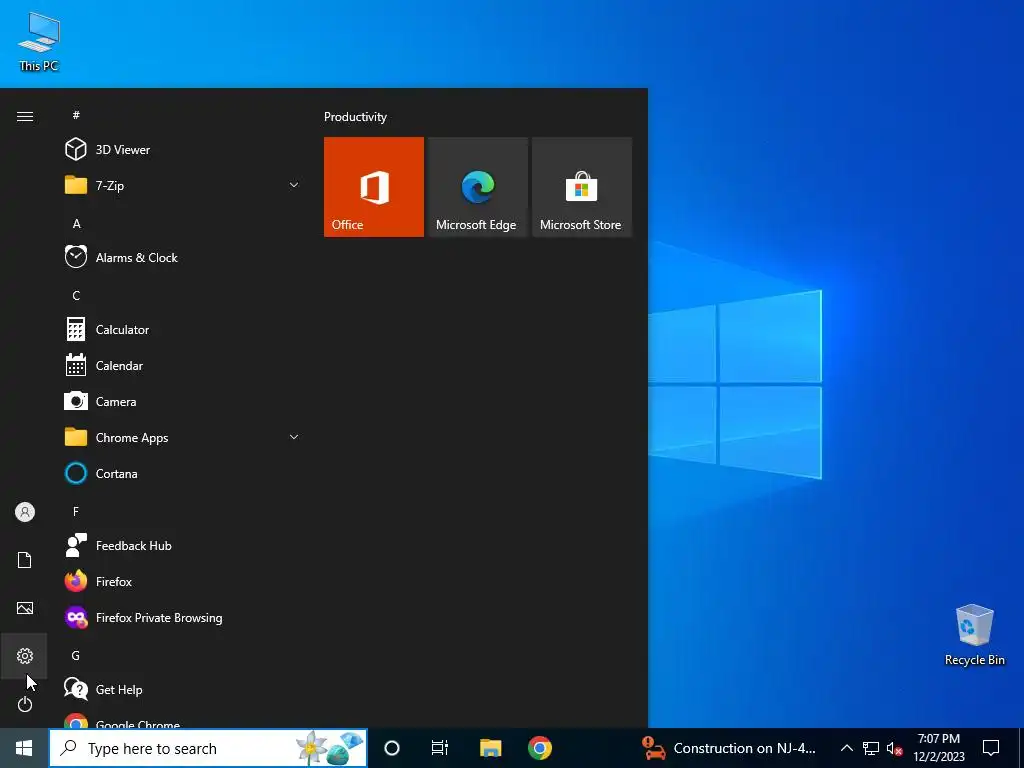Click the 'F' letter header in app list
This screenshot has height=768, width=1024.
click(x=76, y=512)
